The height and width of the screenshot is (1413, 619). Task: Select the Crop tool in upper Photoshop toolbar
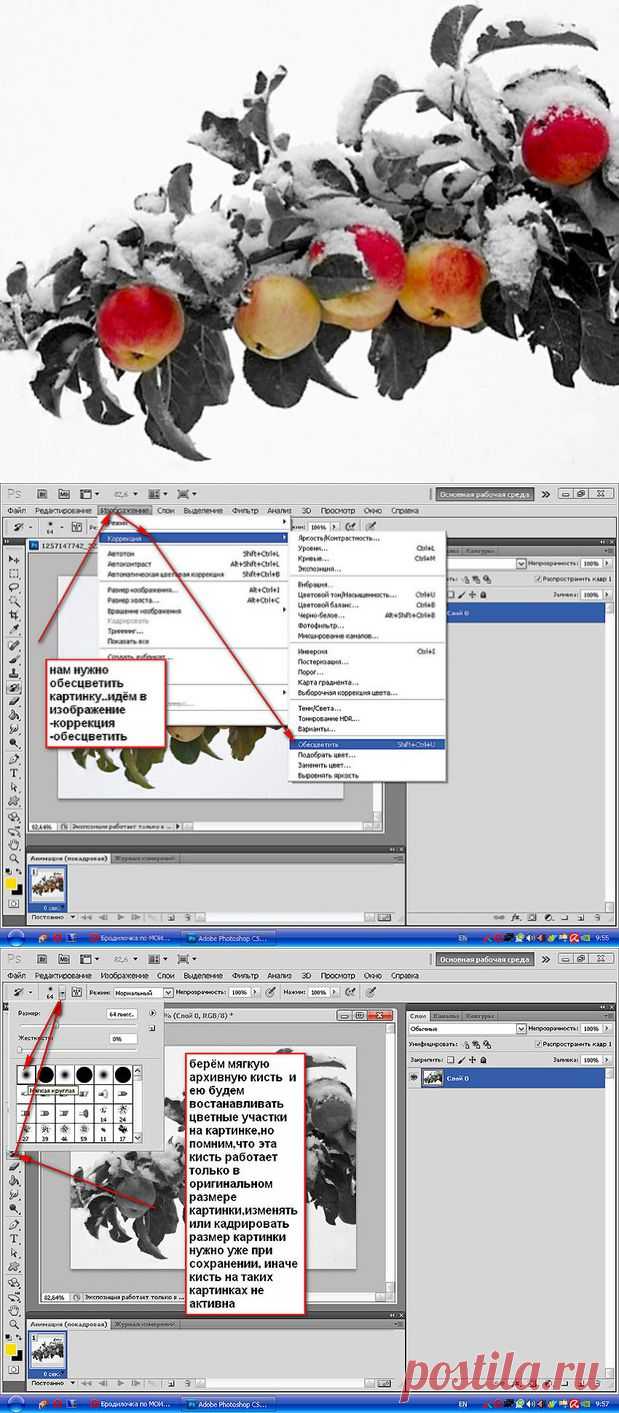15,616
